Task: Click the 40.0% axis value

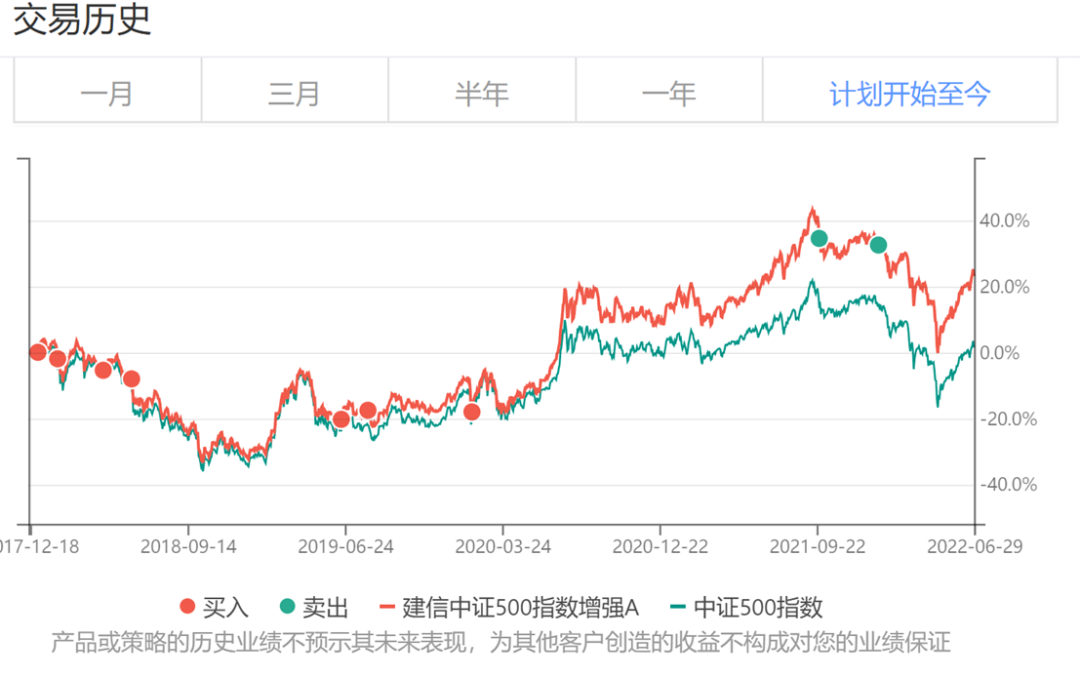Action: pyautogui.click(x=1004, y=221)
